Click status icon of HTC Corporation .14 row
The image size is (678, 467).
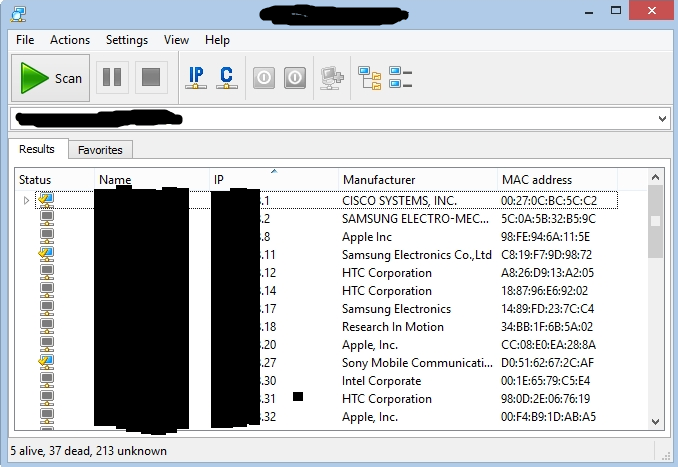pyautogui.click(x=47, y=291)
